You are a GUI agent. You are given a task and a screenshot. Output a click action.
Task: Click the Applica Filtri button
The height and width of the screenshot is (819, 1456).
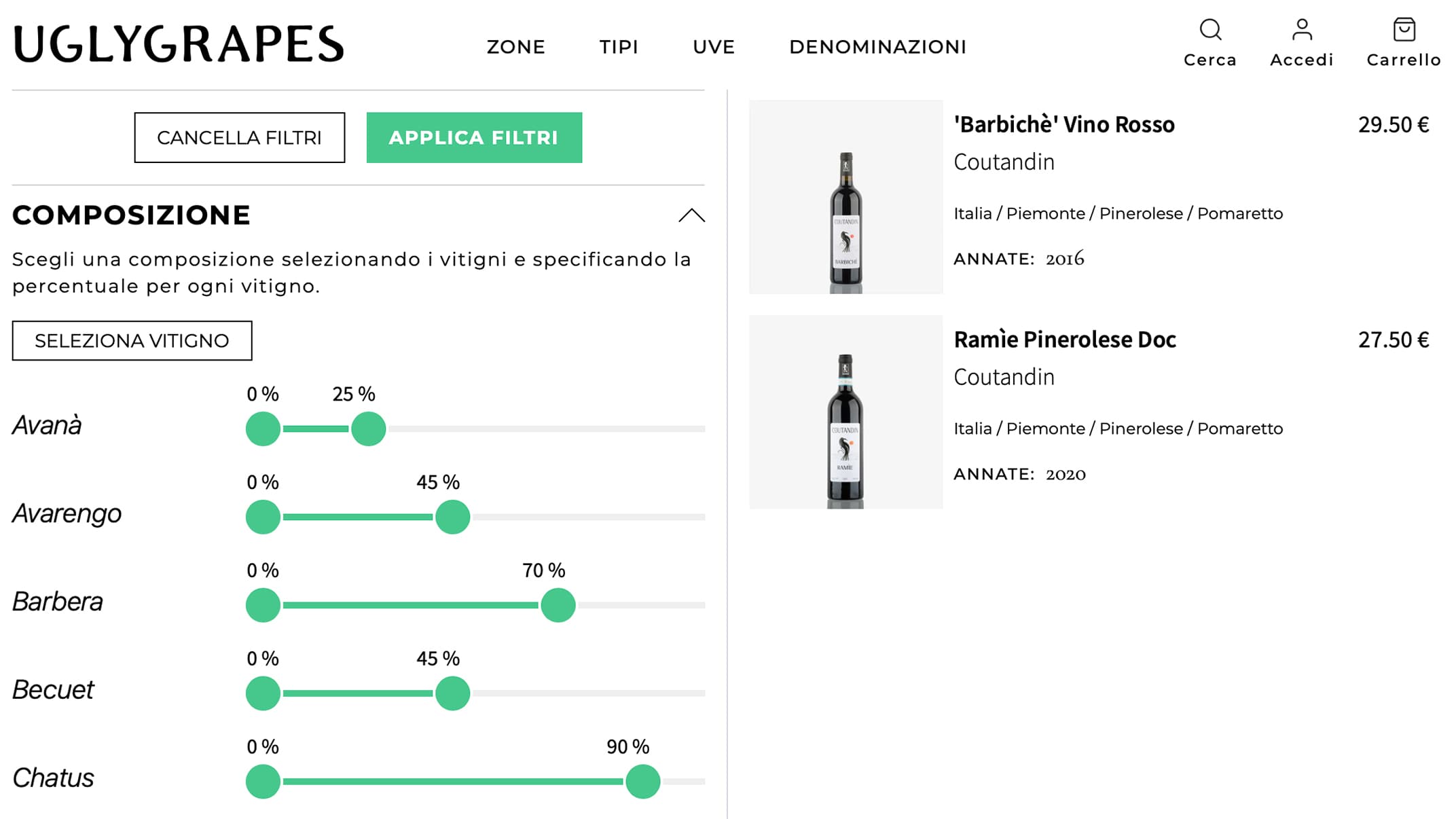pyautogui.click(x=474, y=137)
